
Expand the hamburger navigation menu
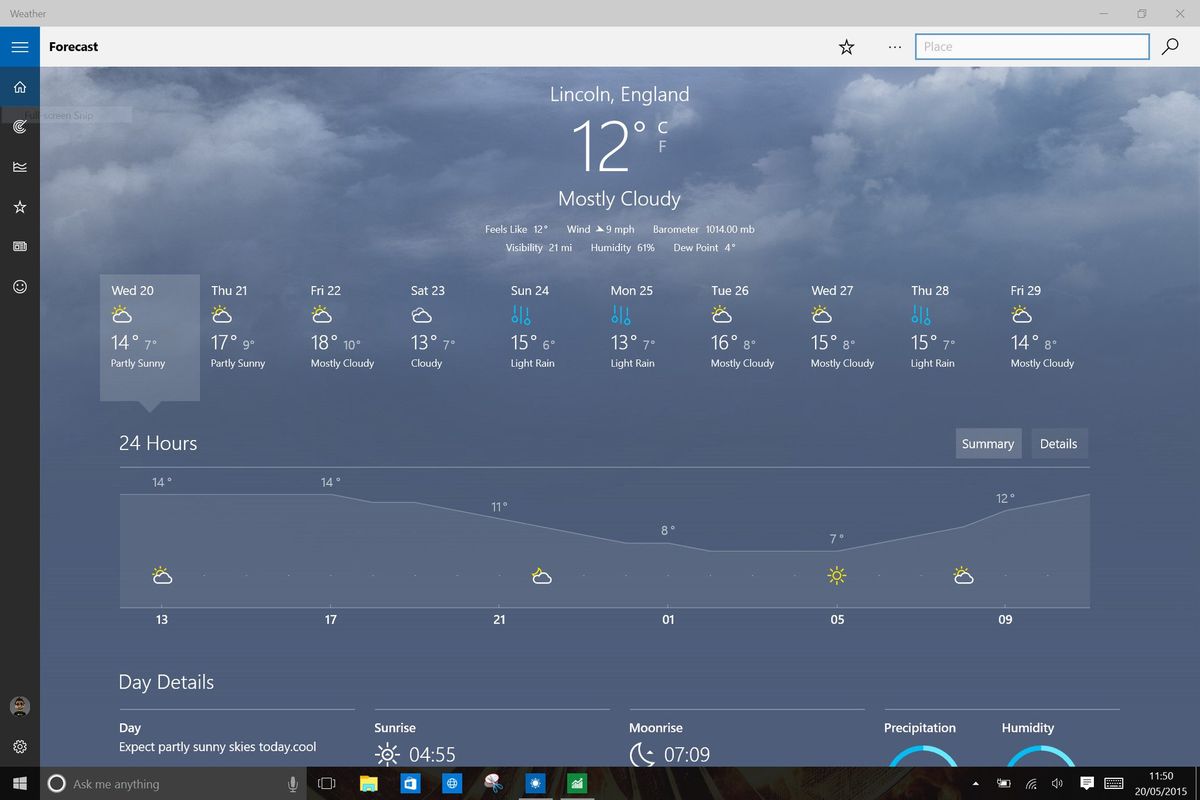point(20,46)
